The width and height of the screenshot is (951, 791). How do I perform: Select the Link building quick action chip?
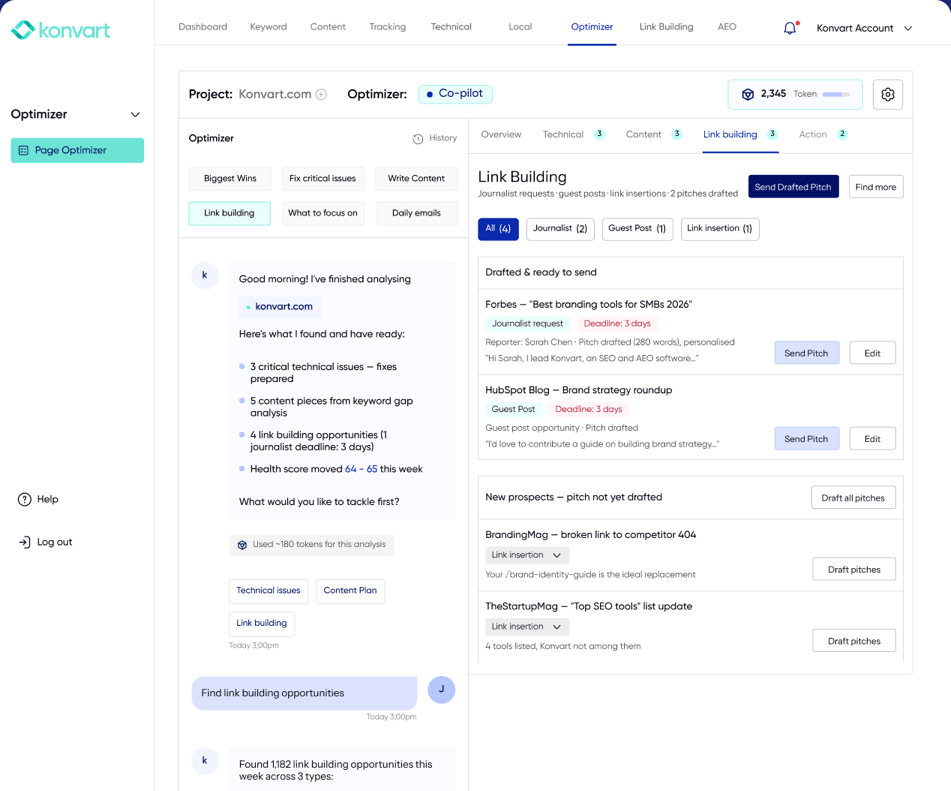[x=229, y=213]
